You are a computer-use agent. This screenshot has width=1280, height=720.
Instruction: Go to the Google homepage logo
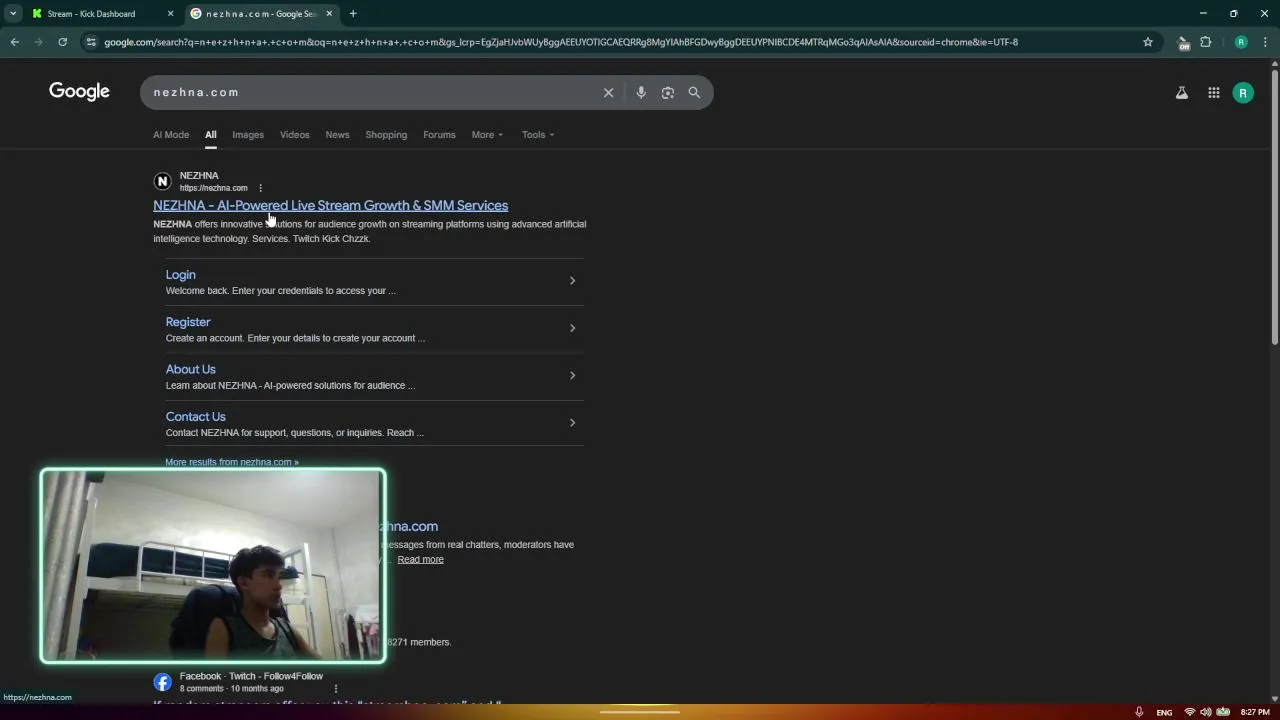coord(79,92)
